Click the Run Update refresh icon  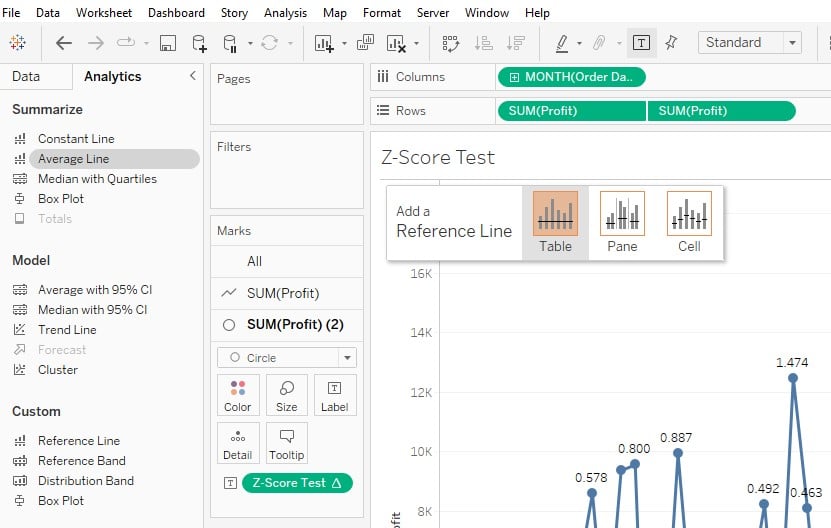point(269,43)
